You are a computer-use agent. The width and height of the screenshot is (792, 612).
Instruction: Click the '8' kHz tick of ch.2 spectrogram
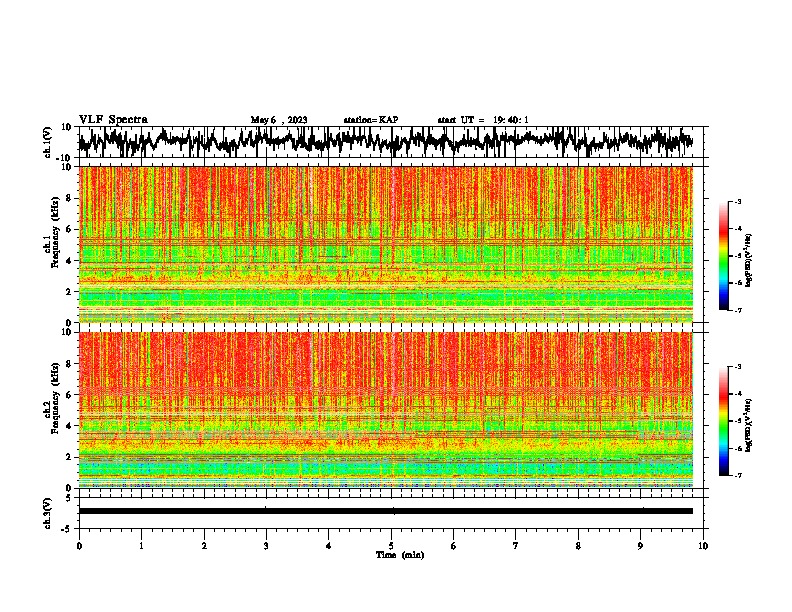tap(70, 364)
